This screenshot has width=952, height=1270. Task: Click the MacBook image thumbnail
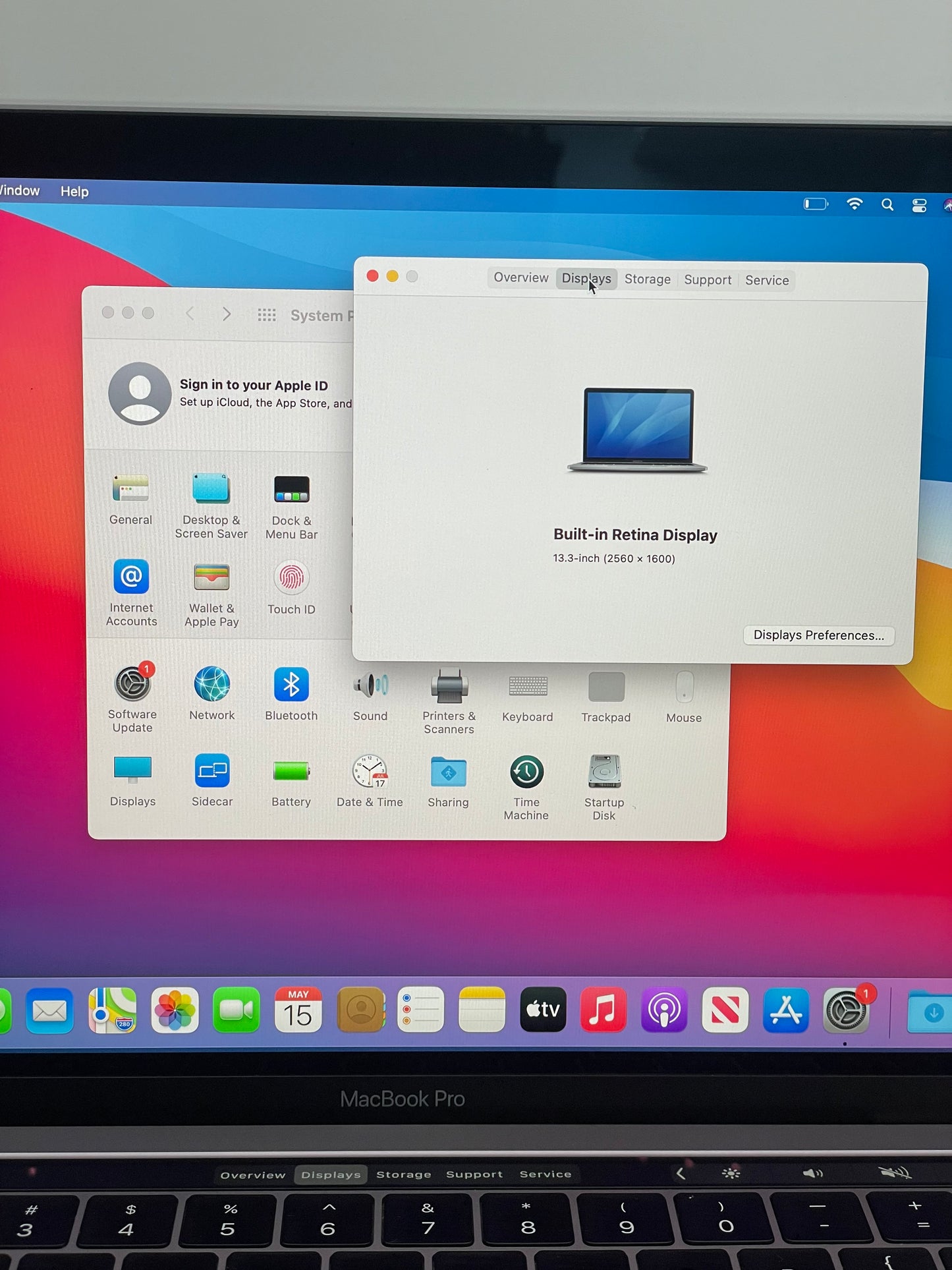638,430
